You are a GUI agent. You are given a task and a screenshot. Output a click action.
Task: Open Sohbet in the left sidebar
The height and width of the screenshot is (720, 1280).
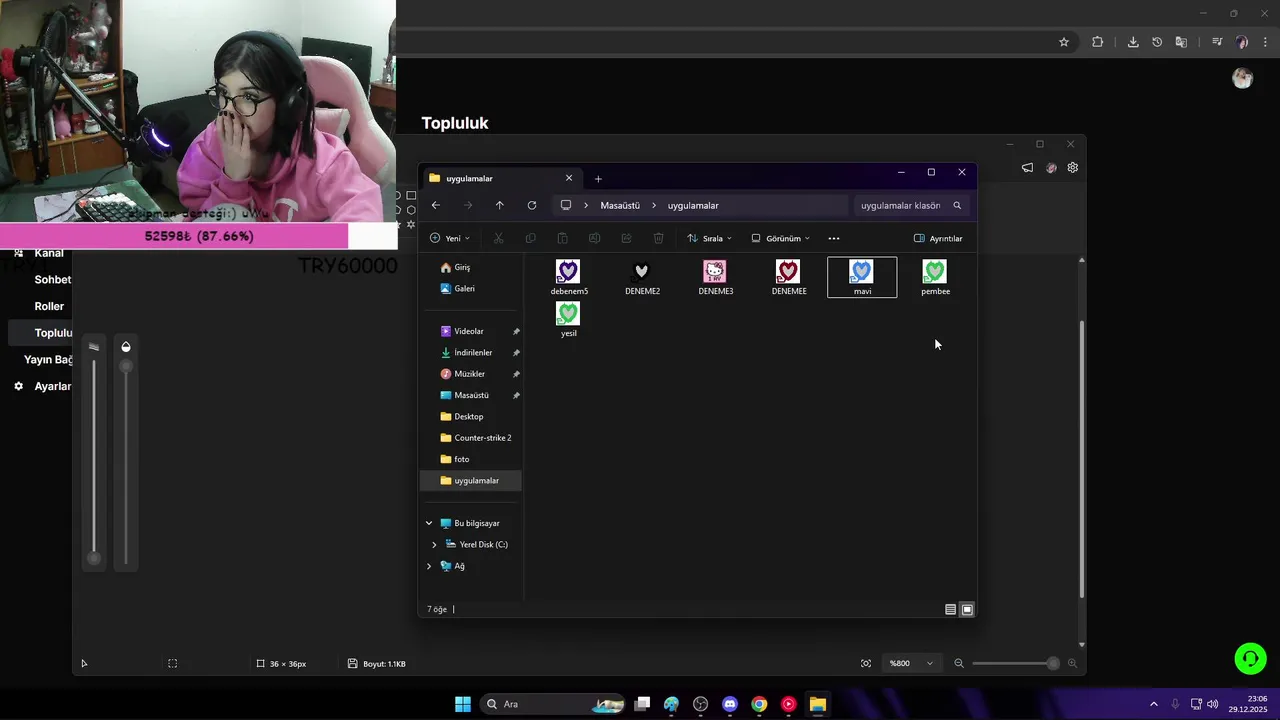point(53,280)
